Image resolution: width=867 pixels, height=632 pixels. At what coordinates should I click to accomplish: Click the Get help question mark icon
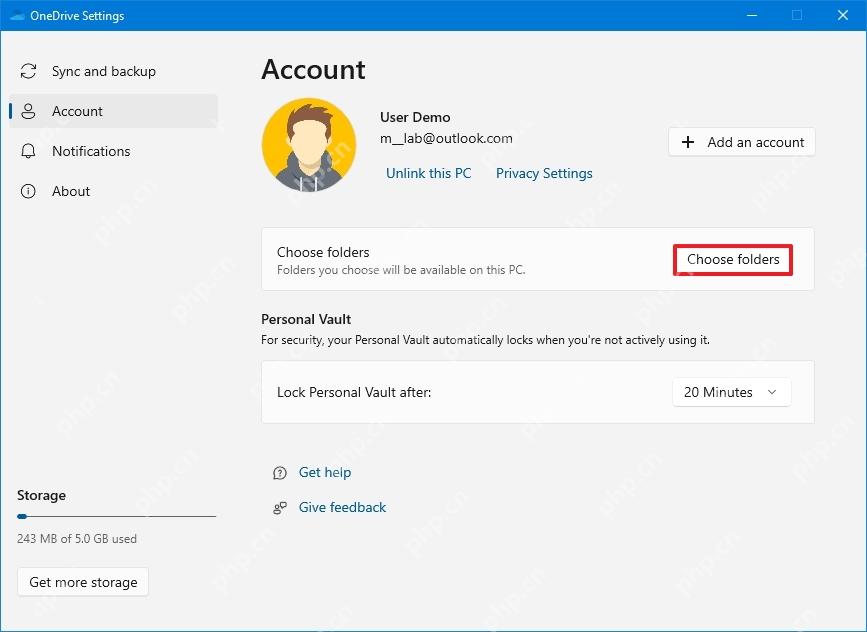pyautogui.click(x=280, y=473)
